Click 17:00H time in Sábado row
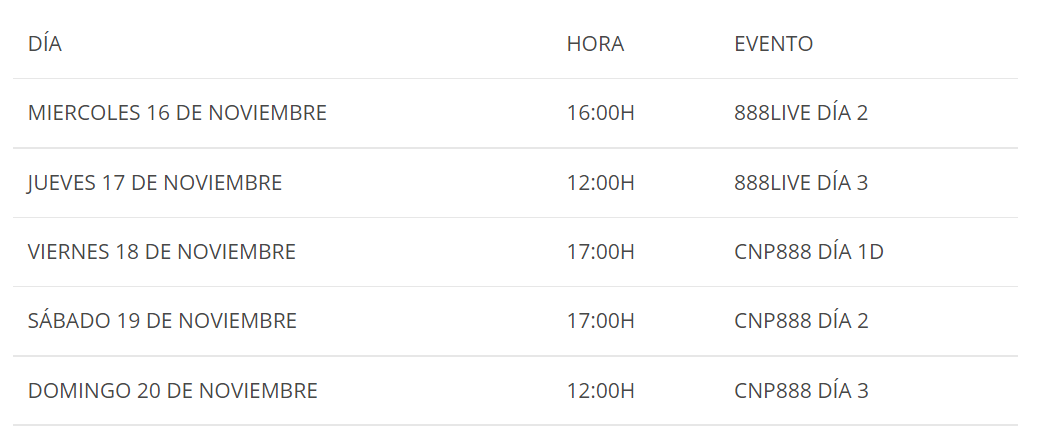The height and width of the screenshot is (441, 1047). pyautogui.click(x=600, y=321)
